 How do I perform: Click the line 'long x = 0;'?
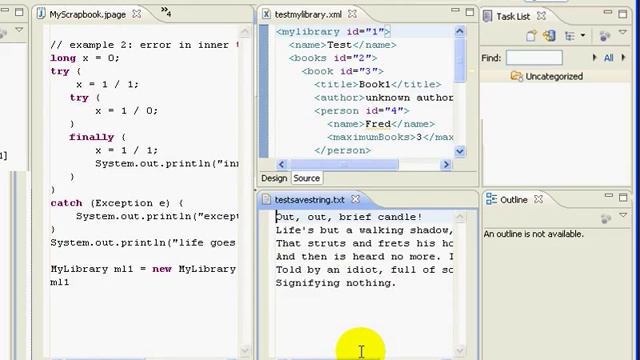pyautogui.click(x=85, y=58)
